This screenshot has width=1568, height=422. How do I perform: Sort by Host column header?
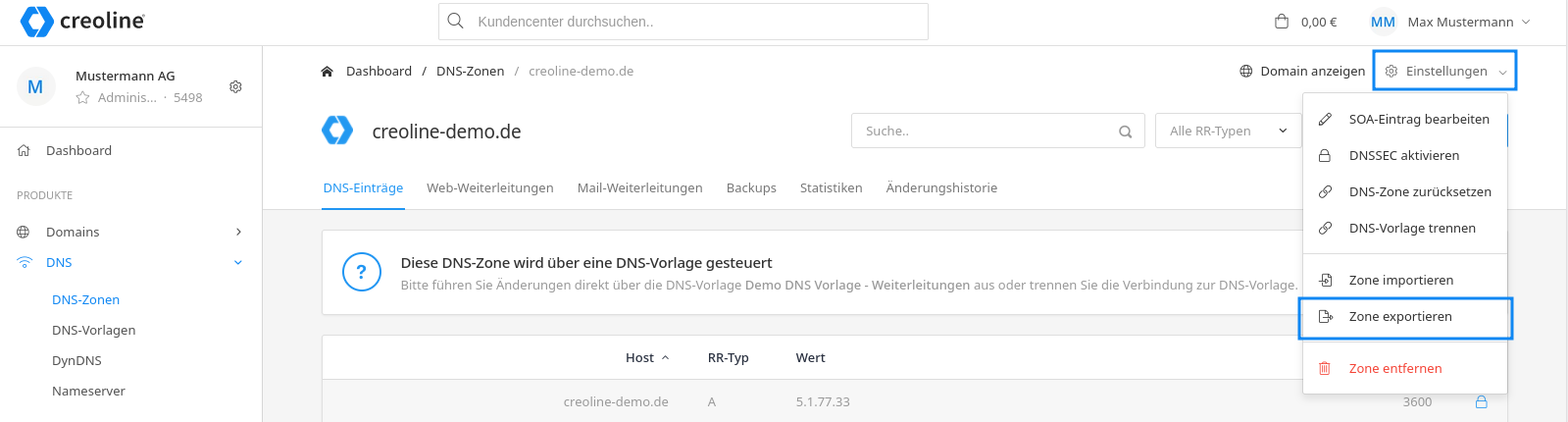pyautogui.click(x=647, y=357)
